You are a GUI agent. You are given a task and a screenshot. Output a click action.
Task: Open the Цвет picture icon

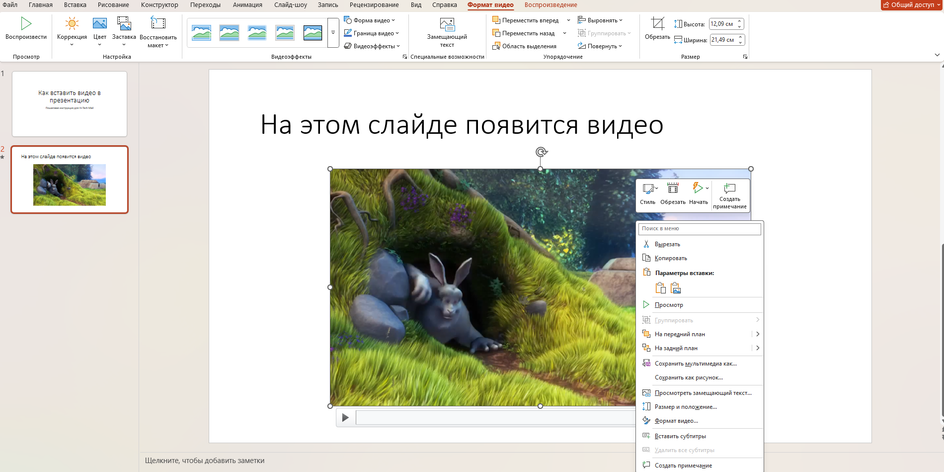pyautogui.click(x=100, y=23)
